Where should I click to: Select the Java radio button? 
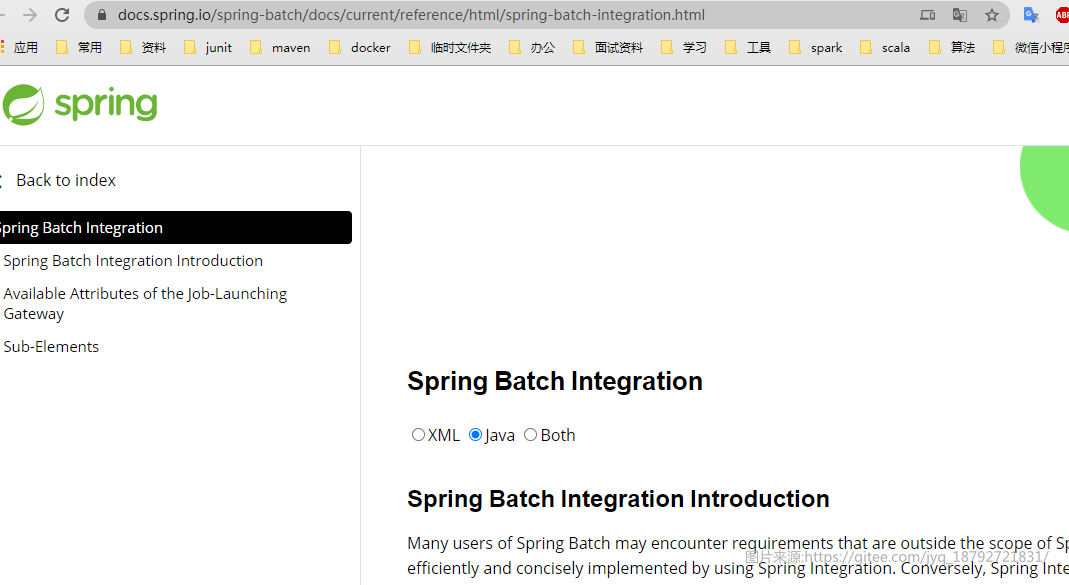click(475, 434)
